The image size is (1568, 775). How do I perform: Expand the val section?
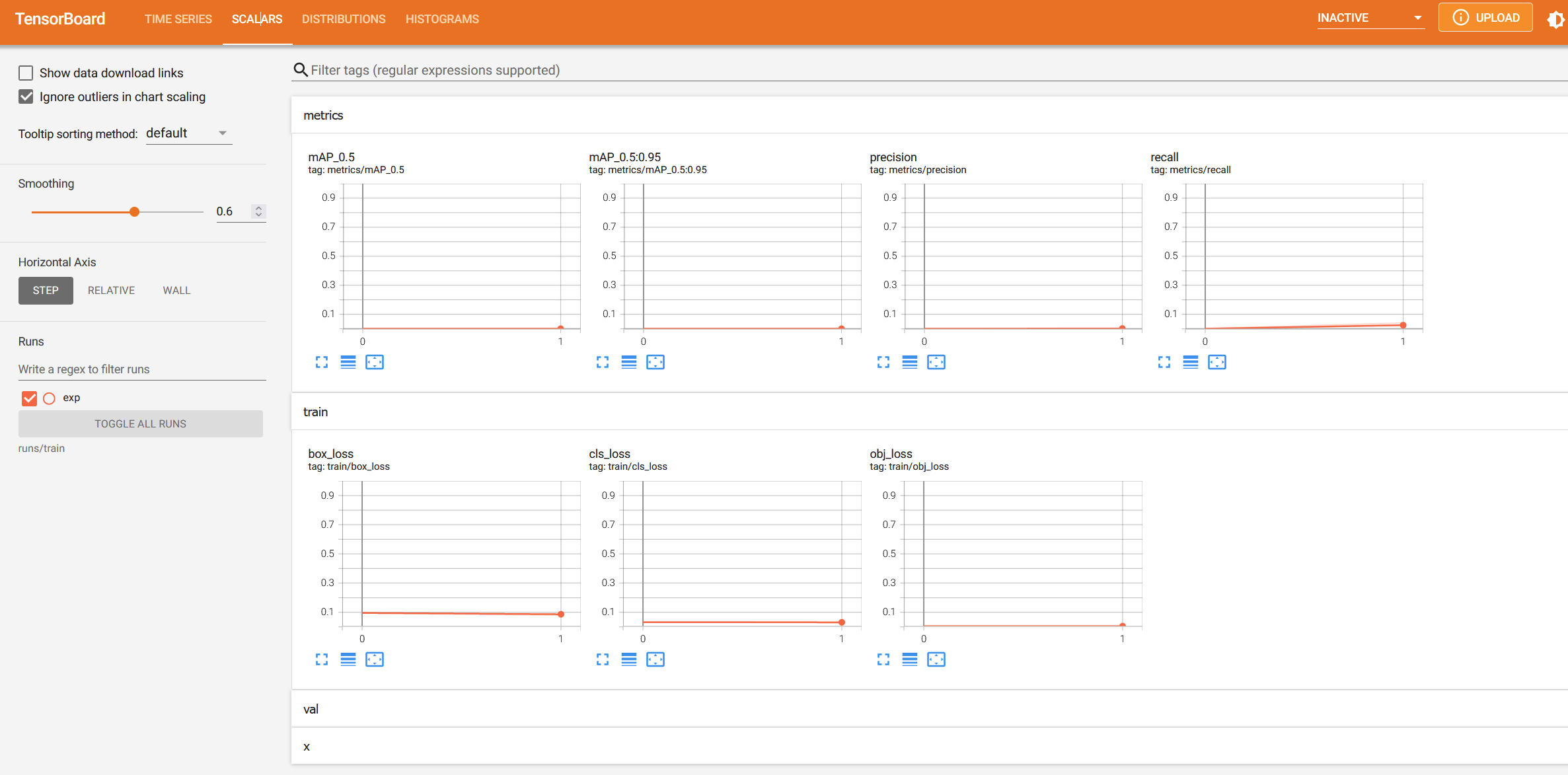(929, 709)
